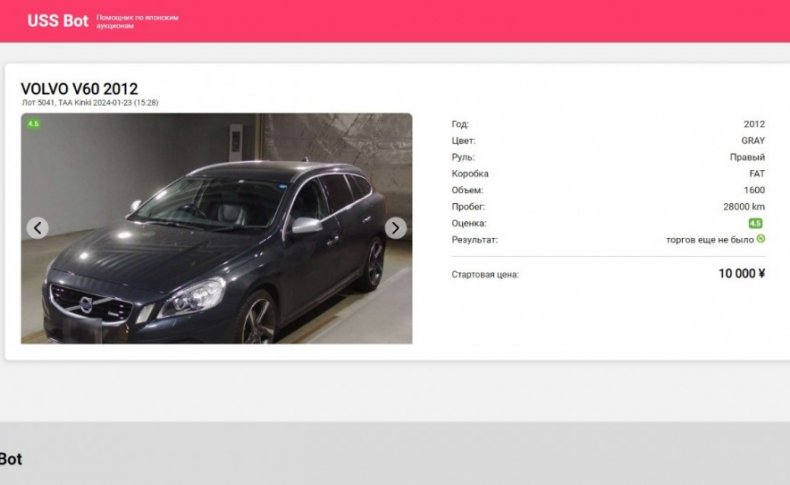Click the 'Цвет:' label
The image size is (790, 485).
tap(464, 141)
